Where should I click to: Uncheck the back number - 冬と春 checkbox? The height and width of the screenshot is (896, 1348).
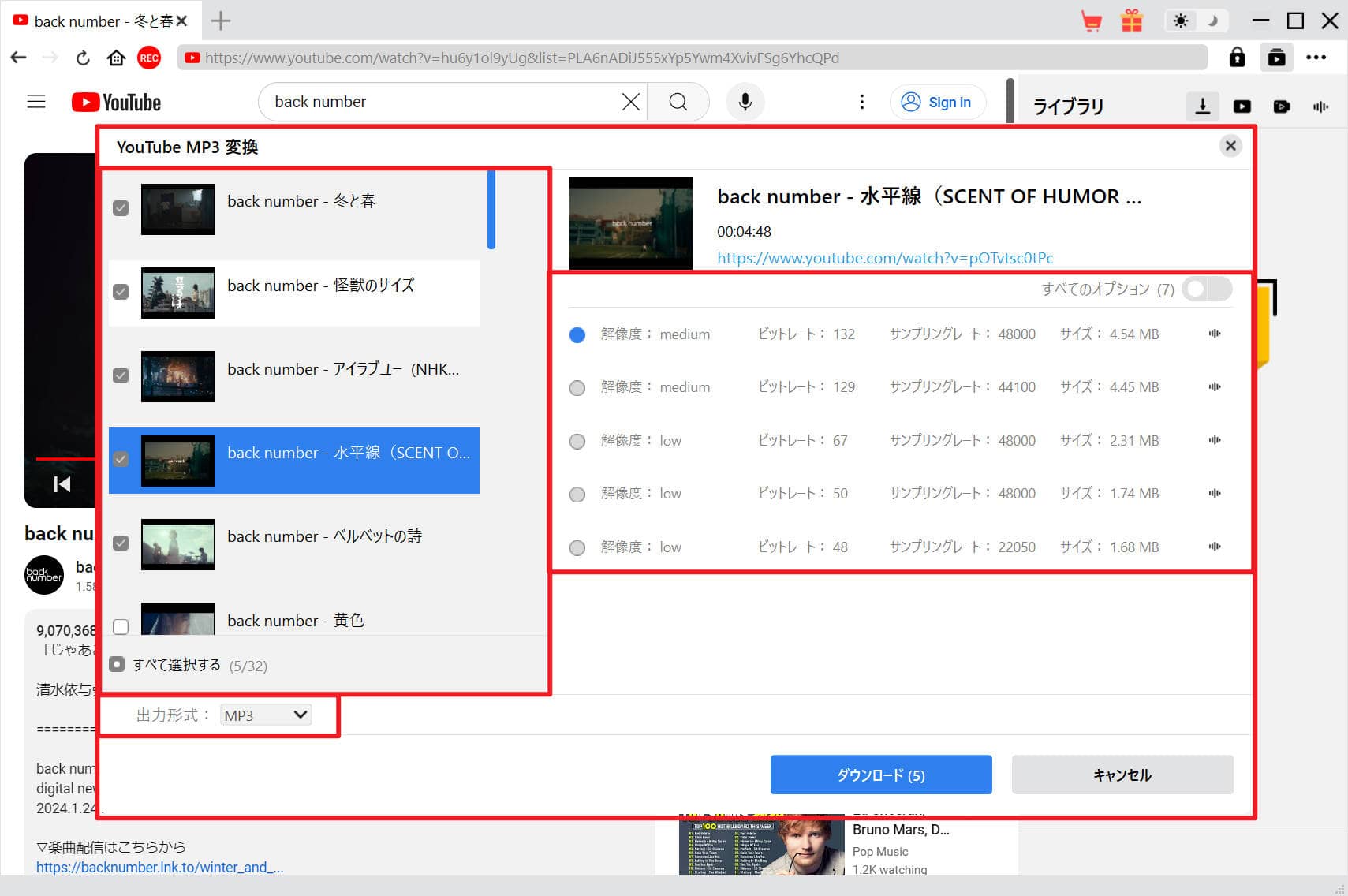[x=121, y=208]
